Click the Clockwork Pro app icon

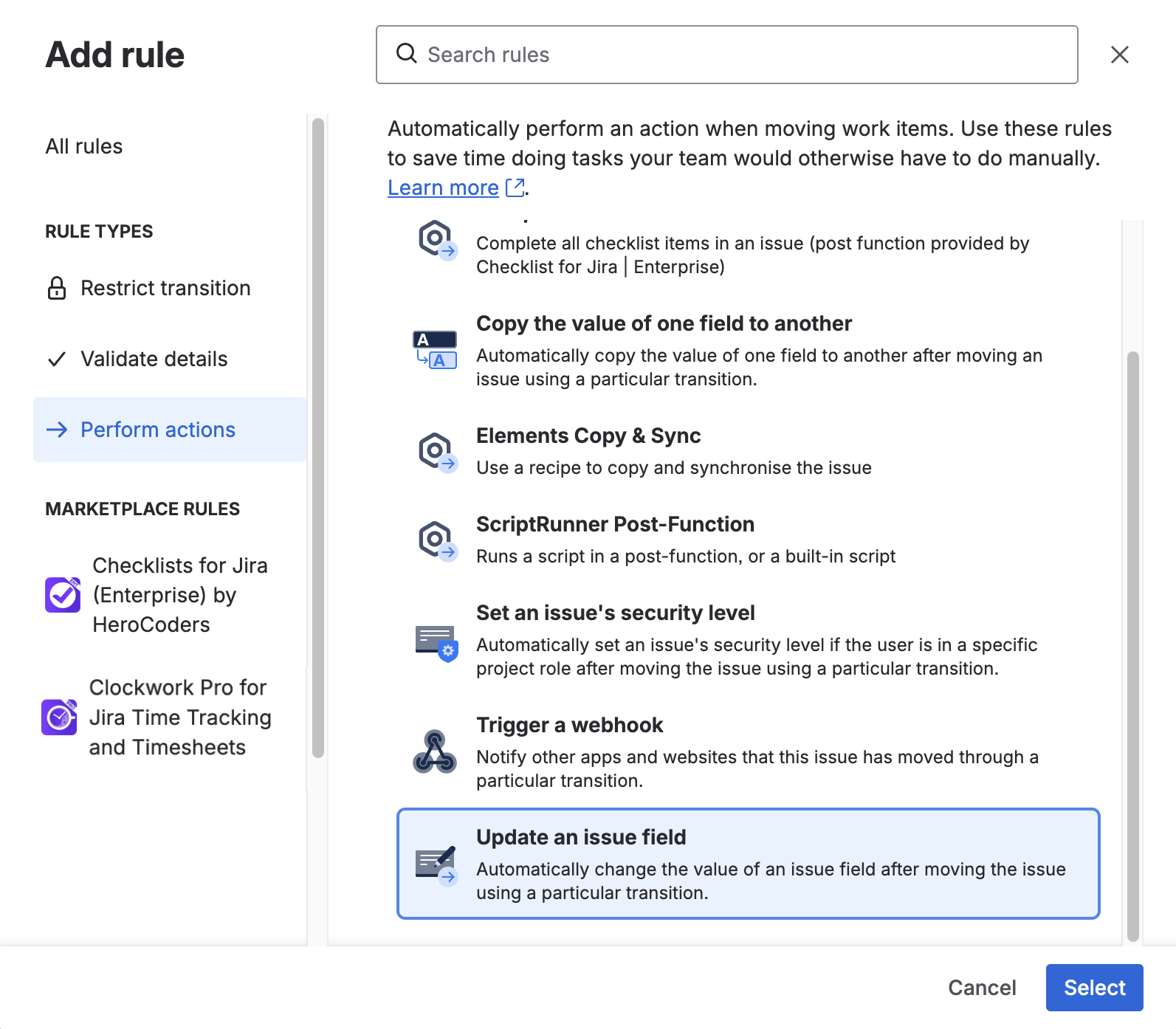(59, 717)
